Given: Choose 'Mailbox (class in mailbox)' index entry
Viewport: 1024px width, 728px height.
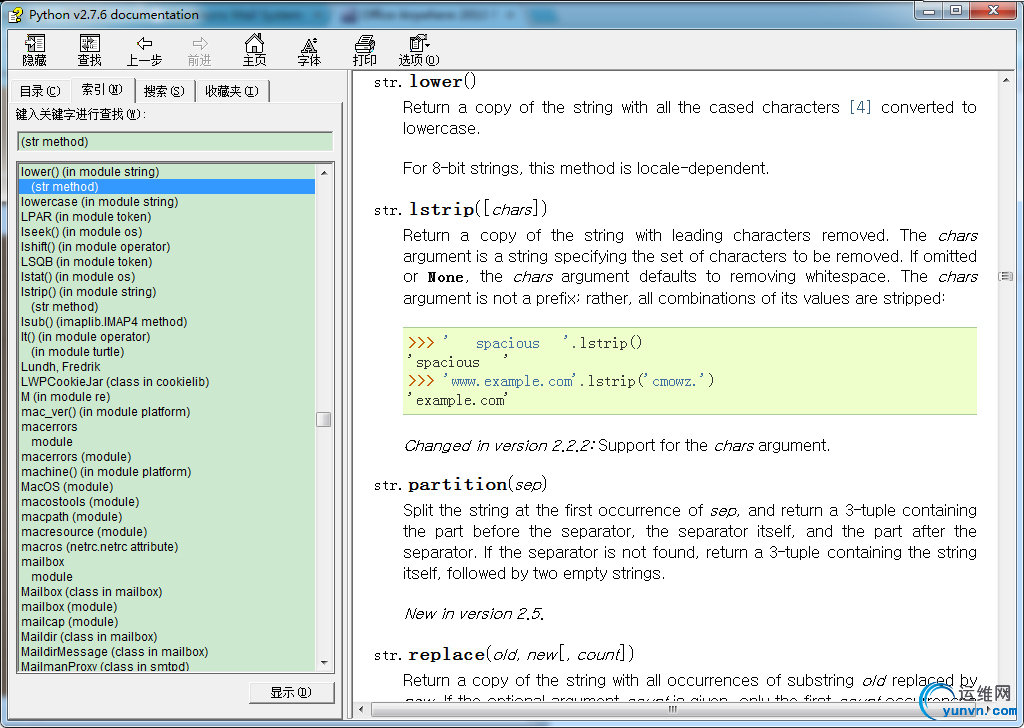Looking at the screenshot, I should 91,592.
